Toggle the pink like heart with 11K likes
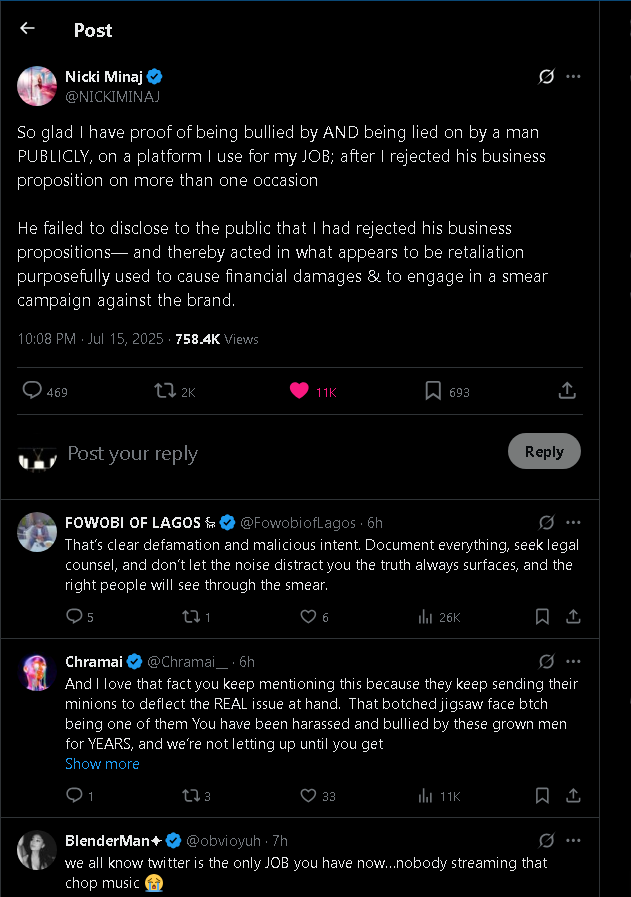Screen dimensions: 631x897 pos(299,391)
